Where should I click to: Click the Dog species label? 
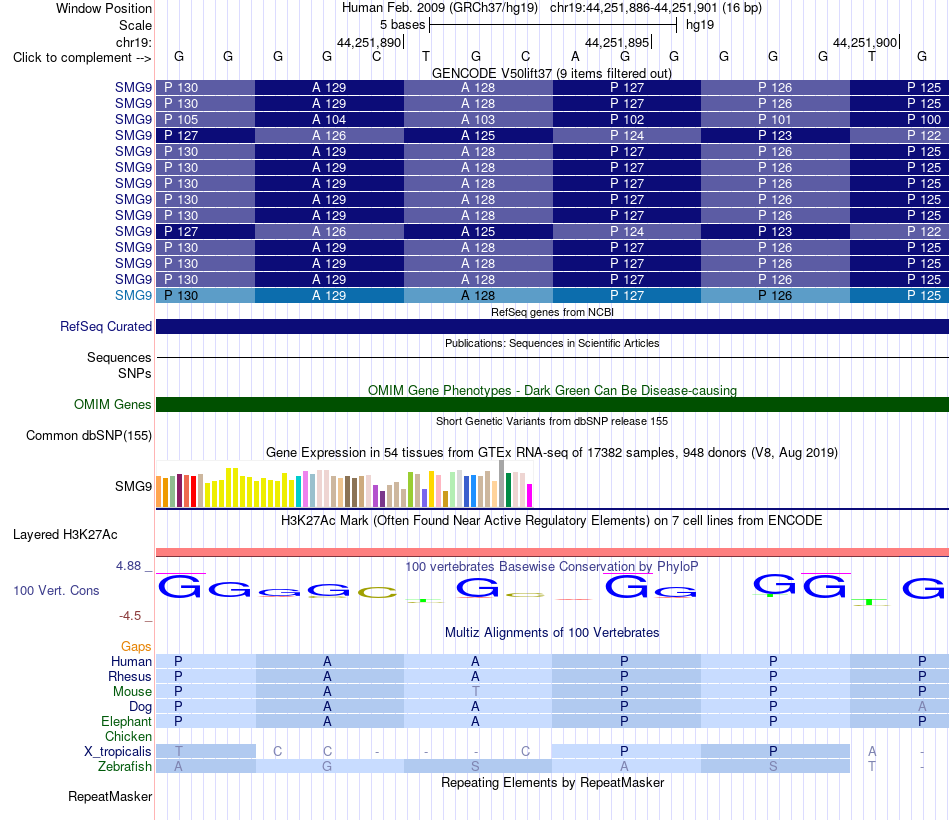click(140, 706)
